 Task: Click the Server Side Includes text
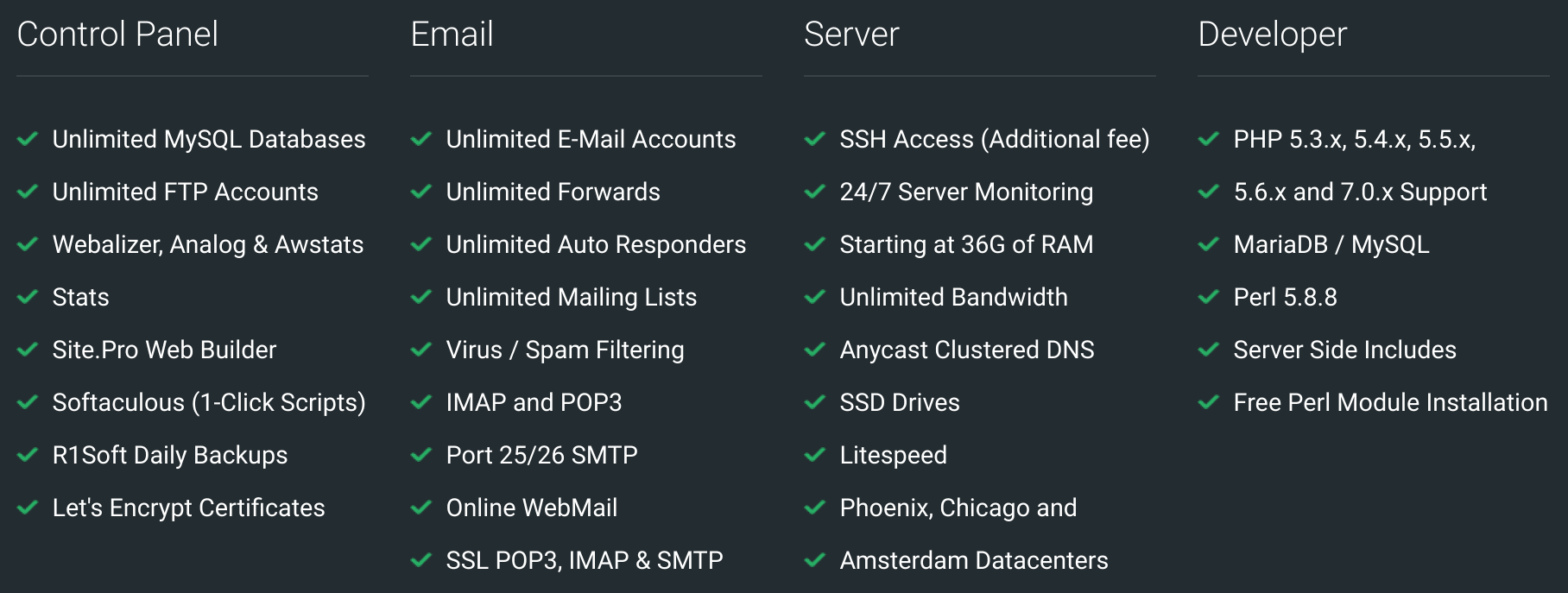(x=1344, y=350)
